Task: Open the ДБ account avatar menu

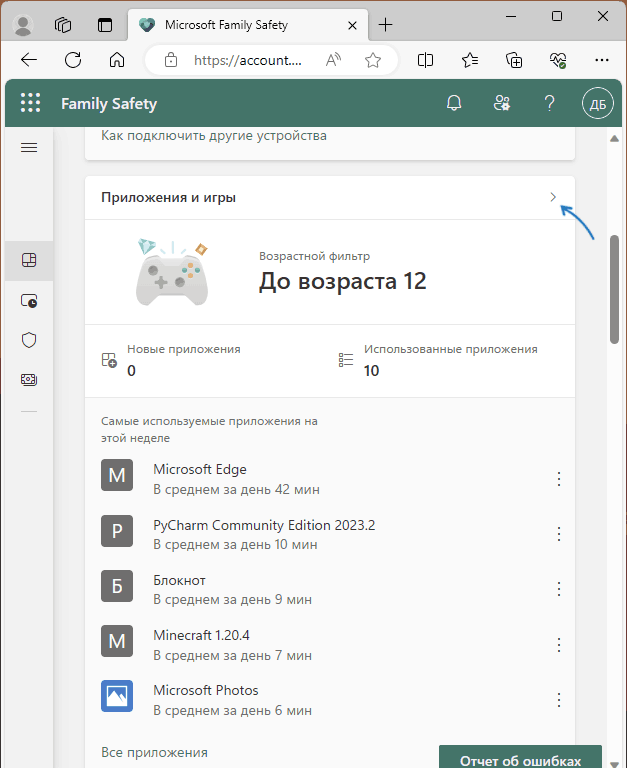Action: (598, 103)
